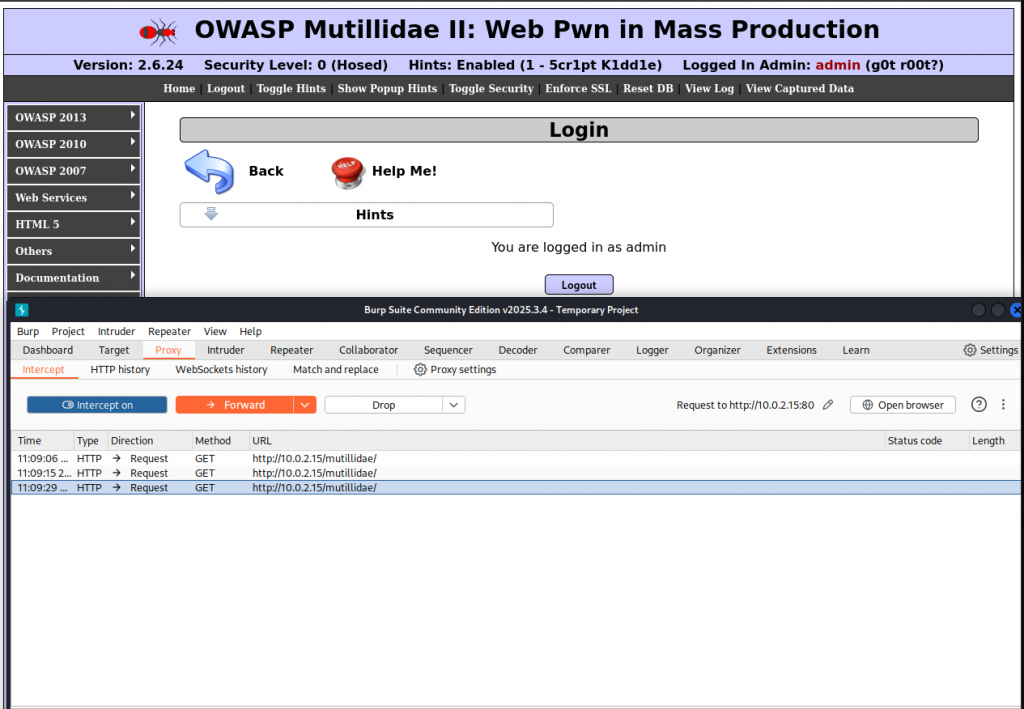Click Show Popup Hints link
Viewport: 1024px width, 709px height.
[387, 89]
